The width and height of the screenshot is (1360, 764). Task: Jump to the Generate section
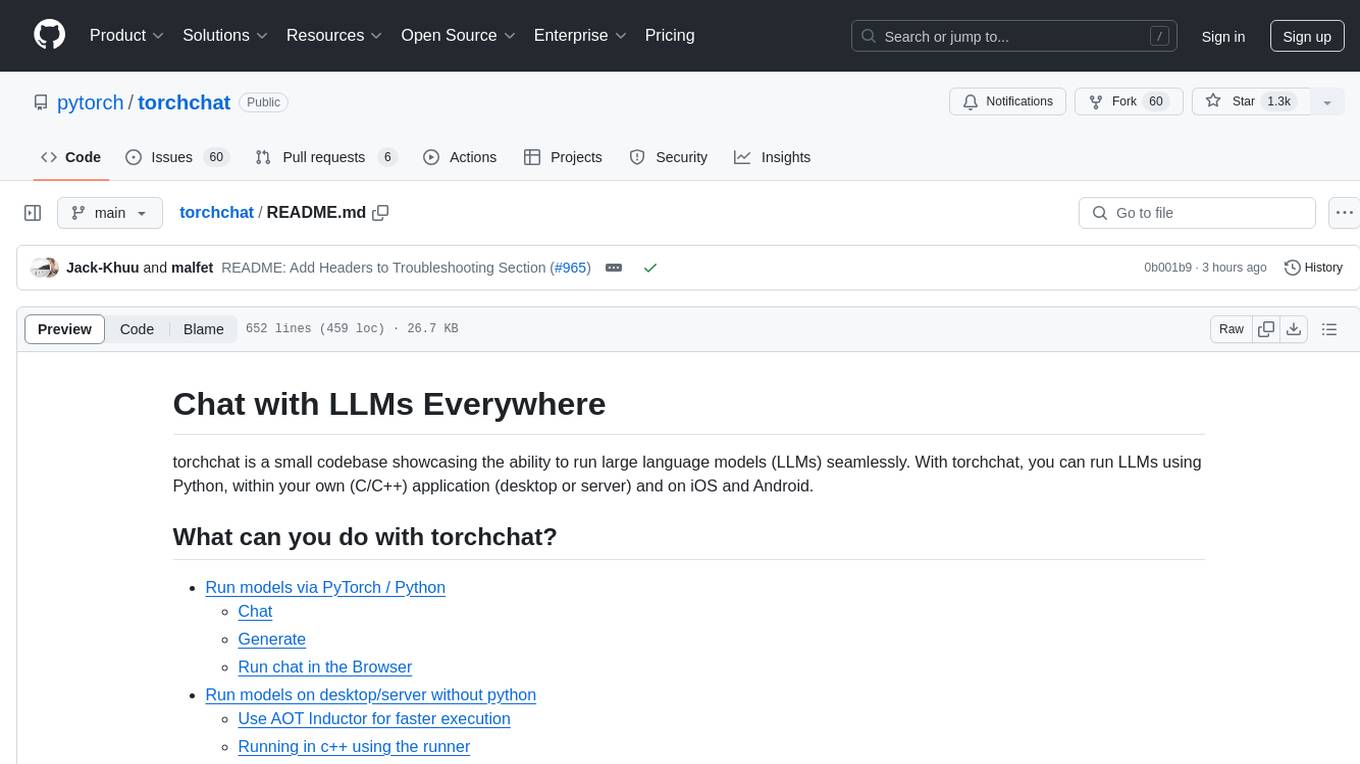[272, 639]
